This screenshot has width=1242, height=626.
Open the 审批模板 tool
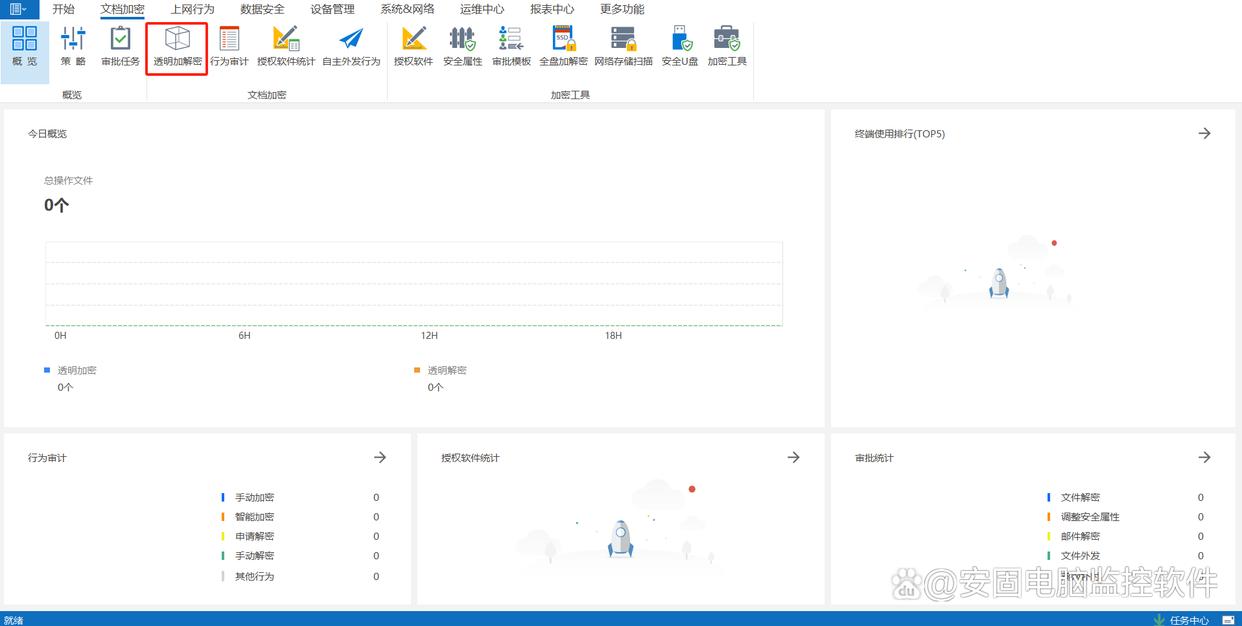pyautogui.click(x=511, y=47)
